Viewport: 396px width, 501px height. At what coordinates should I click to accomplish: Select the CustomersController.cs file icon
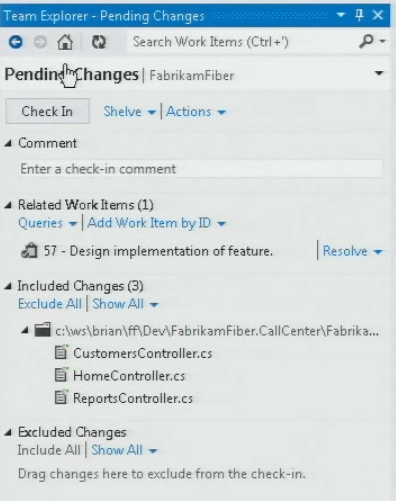(61, 352)
